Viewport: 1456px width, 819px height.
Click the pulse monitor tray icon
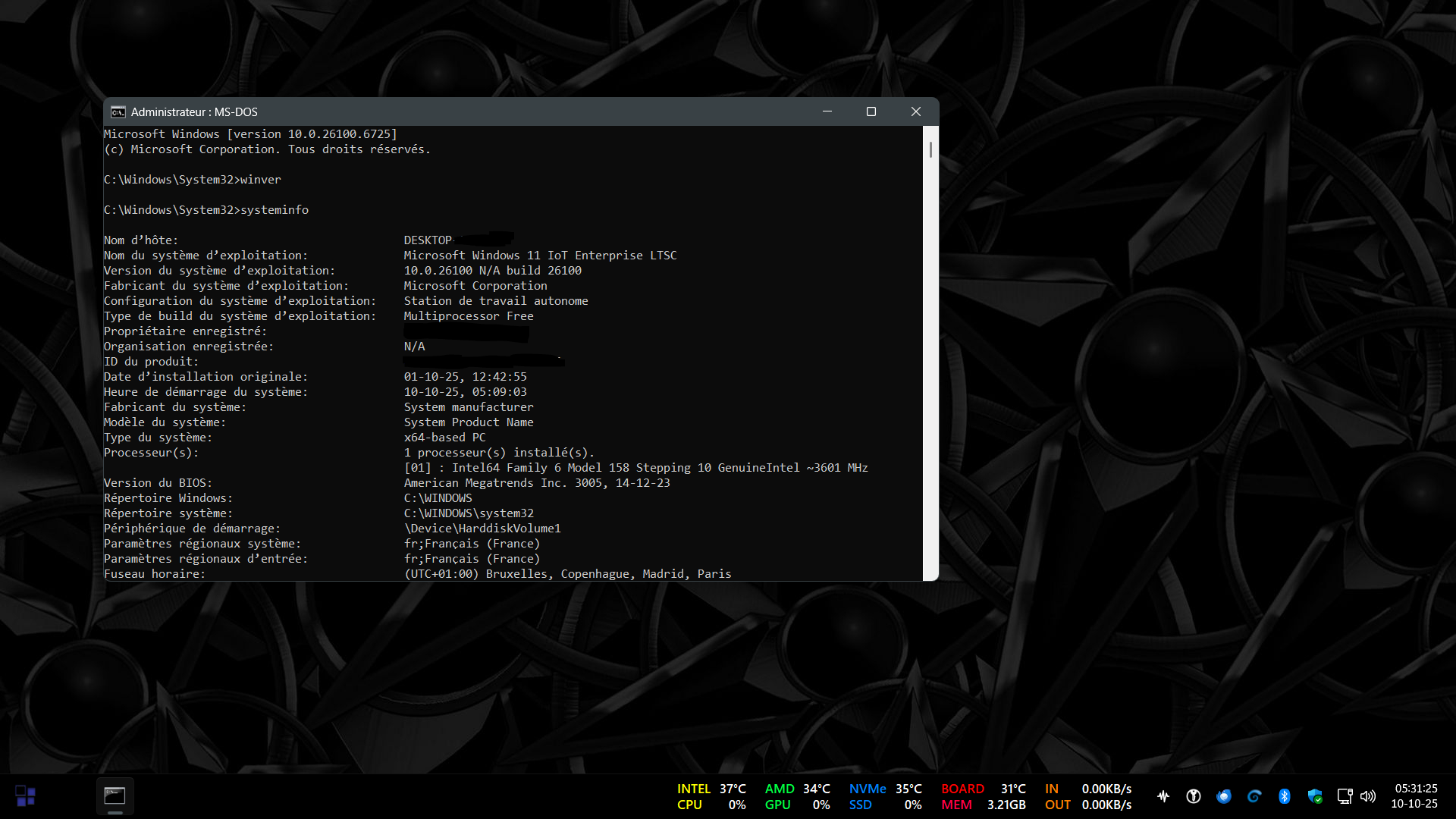[x=1163, y=796]
